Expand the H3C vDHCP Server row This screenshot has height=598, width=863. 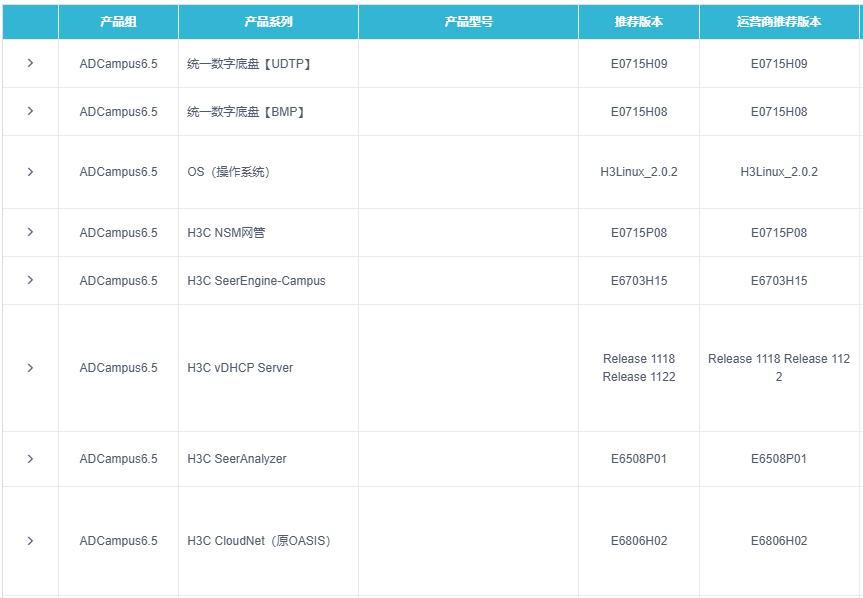pos(30,367)
